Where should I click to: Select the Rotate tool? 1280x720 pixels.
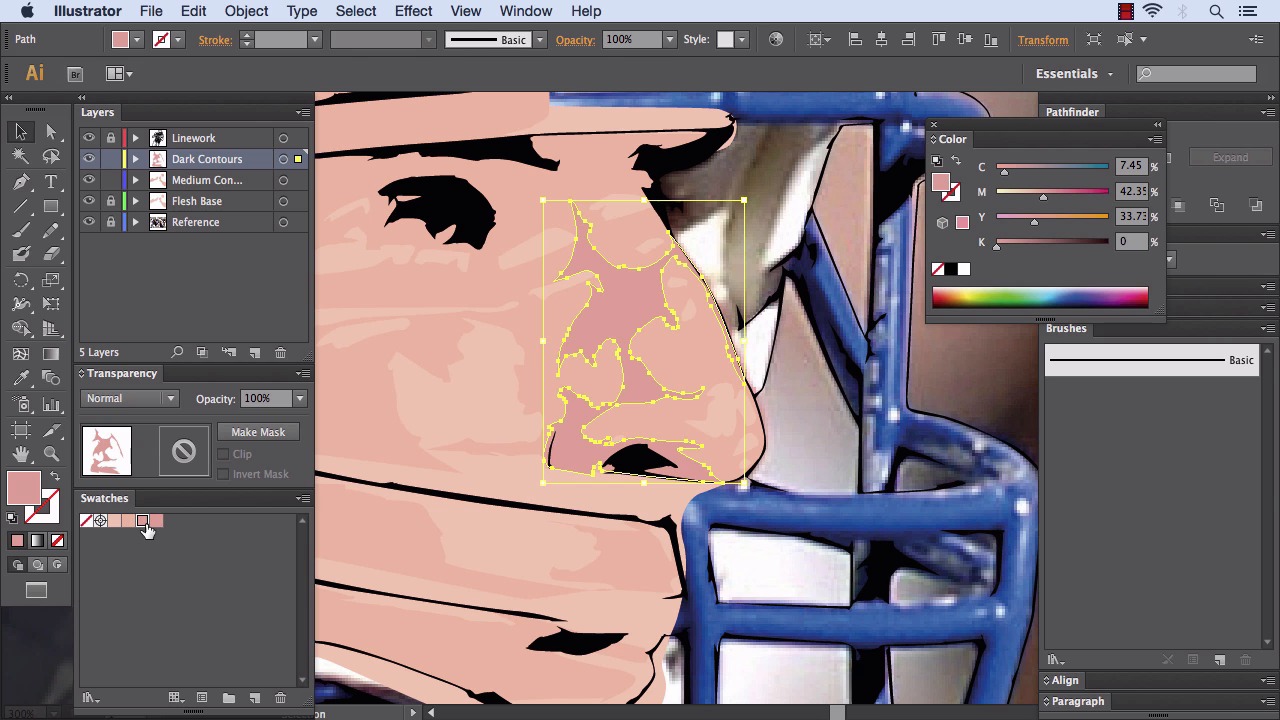21,280
